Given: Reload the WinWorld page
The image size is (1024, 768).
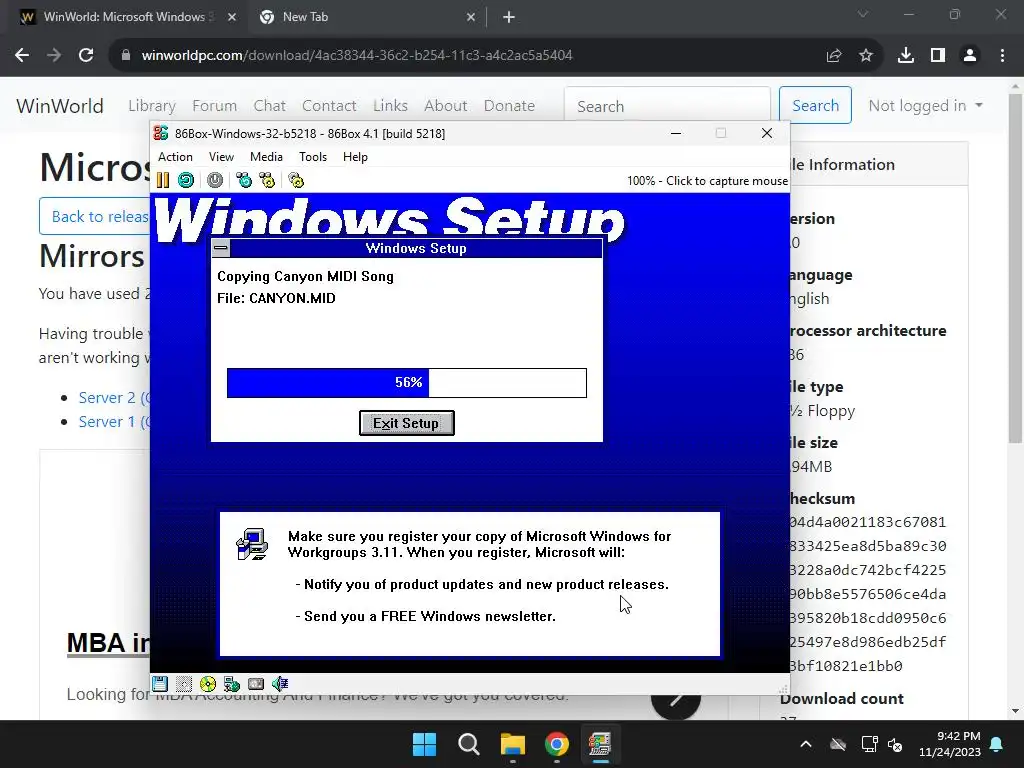Looking at the screenshot, I should point(86,56).
